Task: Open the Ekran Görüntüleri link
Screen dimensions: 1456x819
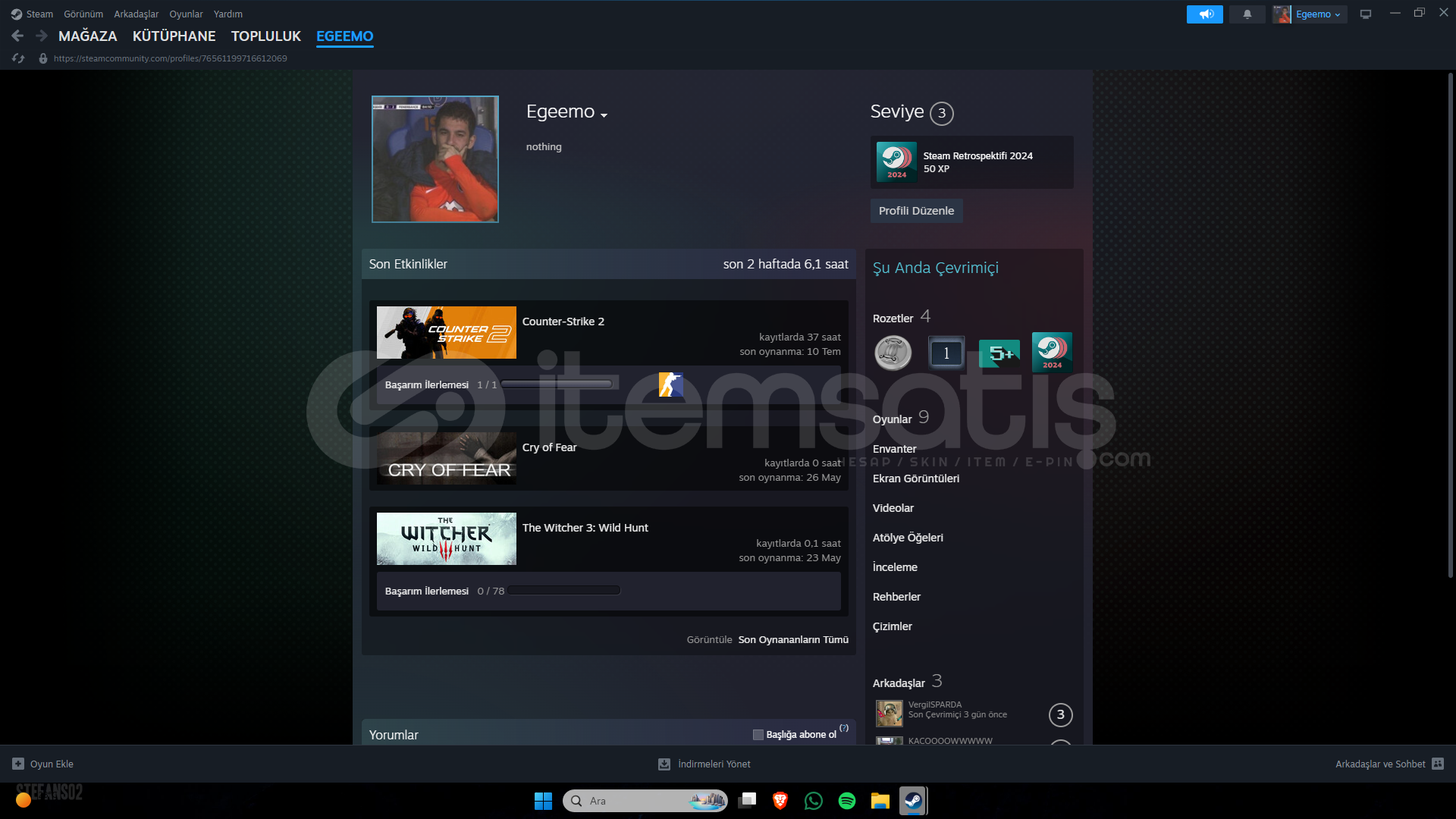Action: click(x=916, y=478)
